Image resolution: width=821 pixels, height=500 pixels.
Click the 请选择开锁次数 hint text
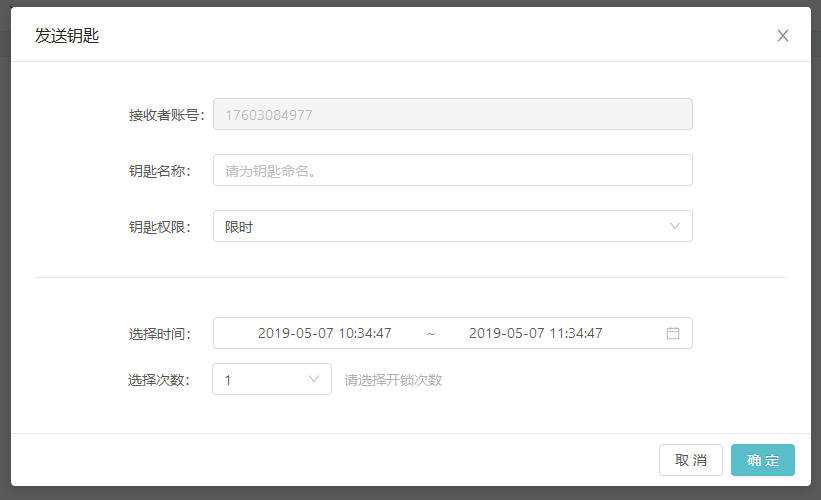point(393,380)
